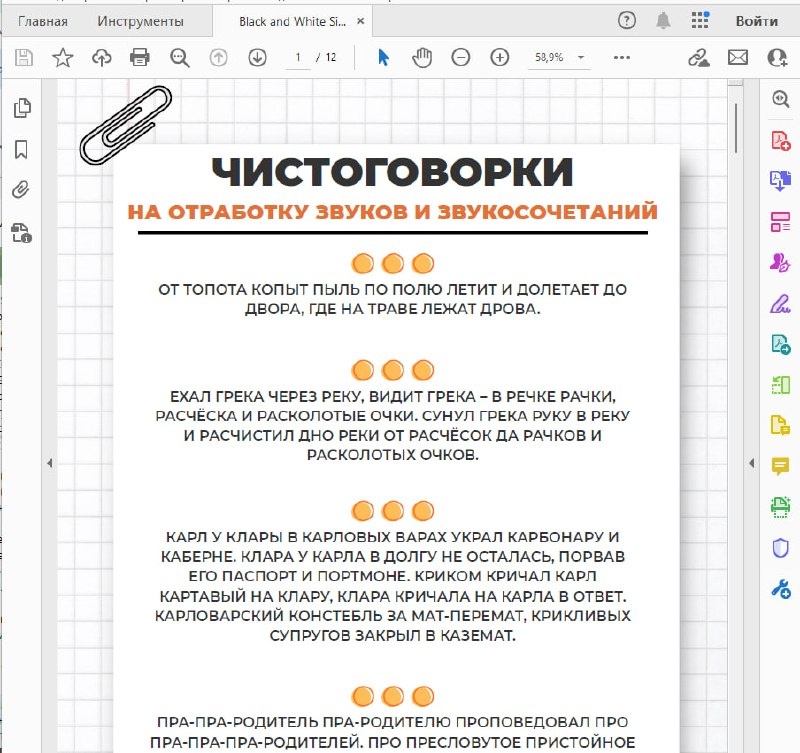Go to next page arrow down

tap(258, 57)
